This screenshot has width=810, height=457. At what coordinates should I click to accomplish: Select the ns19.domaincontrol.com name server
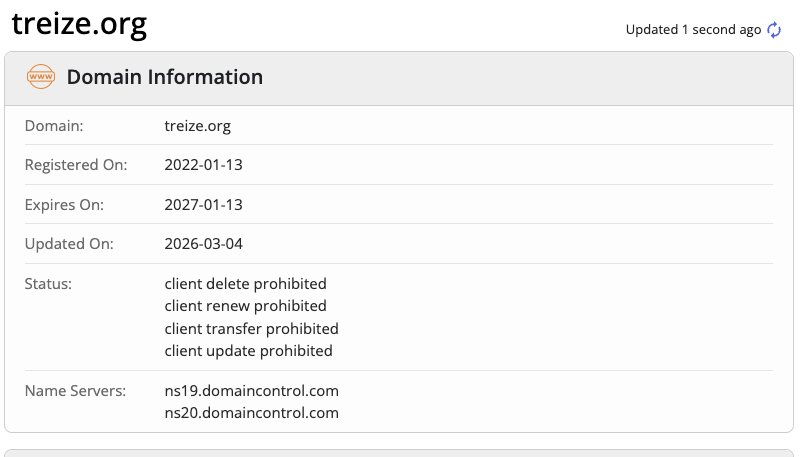251,390
